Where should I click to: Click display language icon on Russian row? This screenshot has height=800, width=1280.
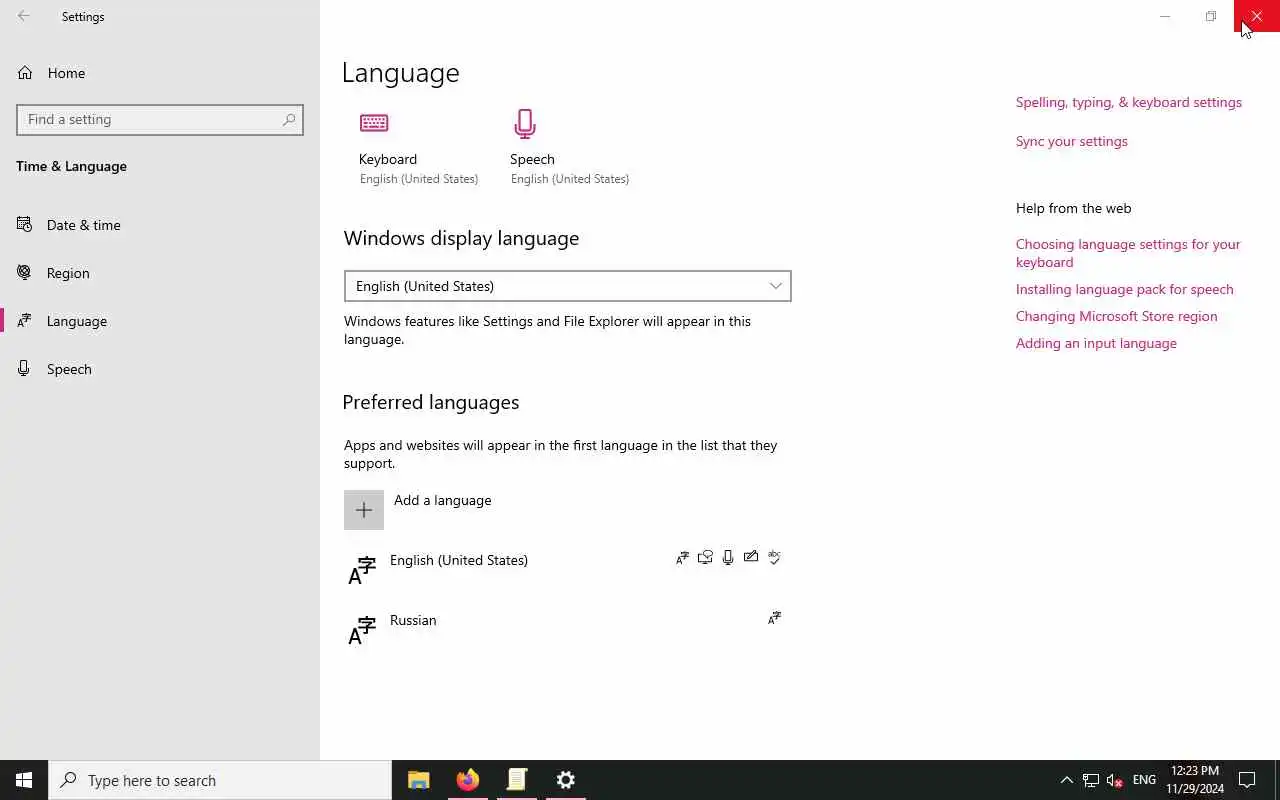(x=774, y=618)
